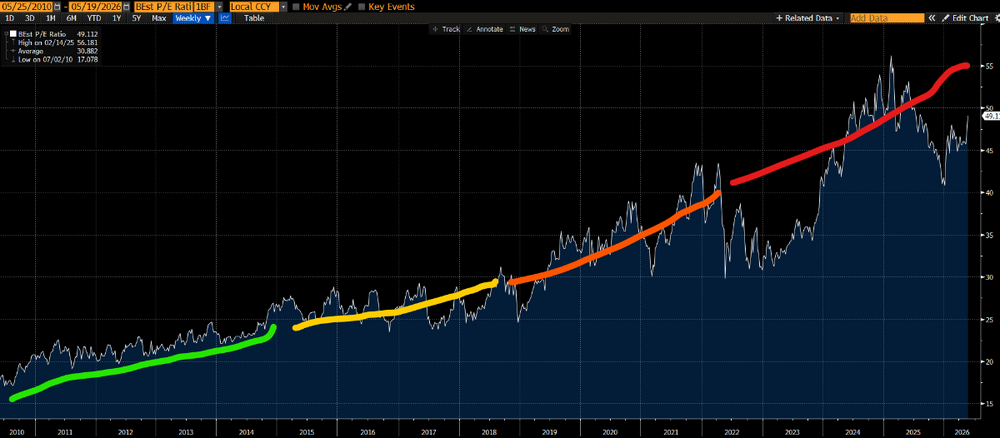1000x438 pixels.
Task: Click the start date field 05/25/2010
Action: pyautogui.click(x=27, y=6)
